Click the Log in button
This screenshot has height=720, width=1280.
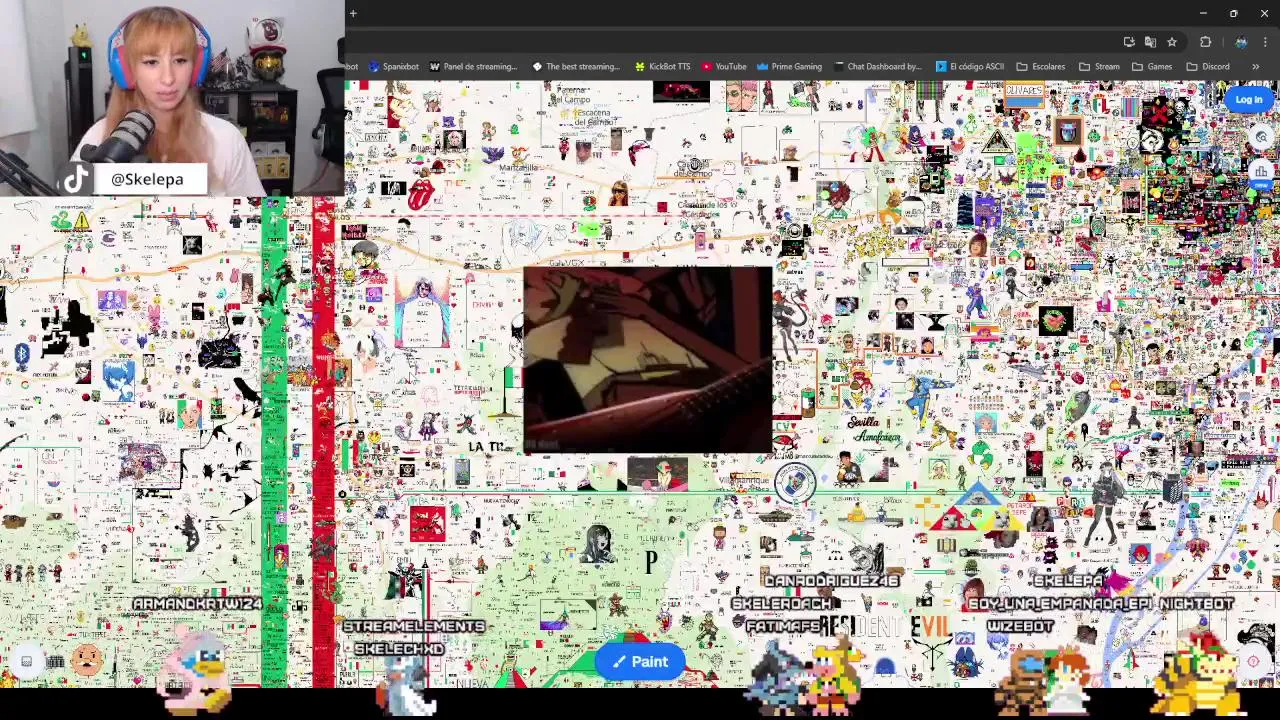(1248, 99)
